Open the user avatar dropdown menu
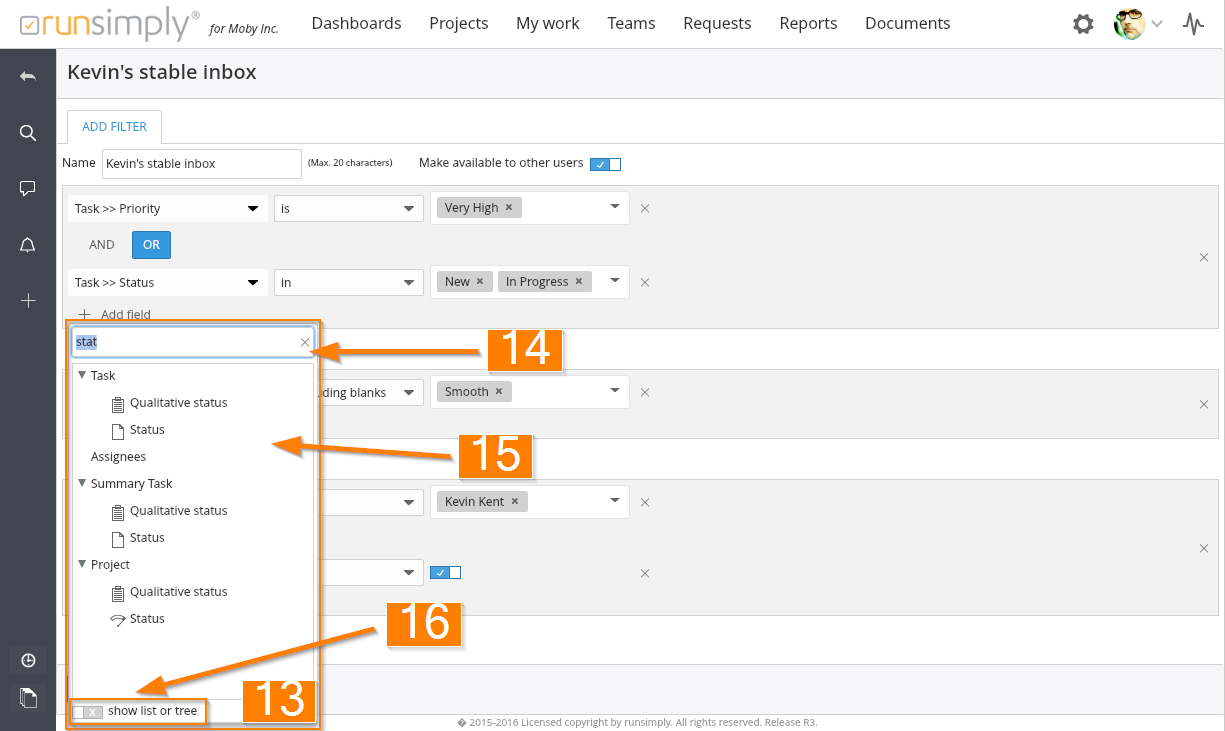Viewport: 1225px width, 731px height. 1138,24
